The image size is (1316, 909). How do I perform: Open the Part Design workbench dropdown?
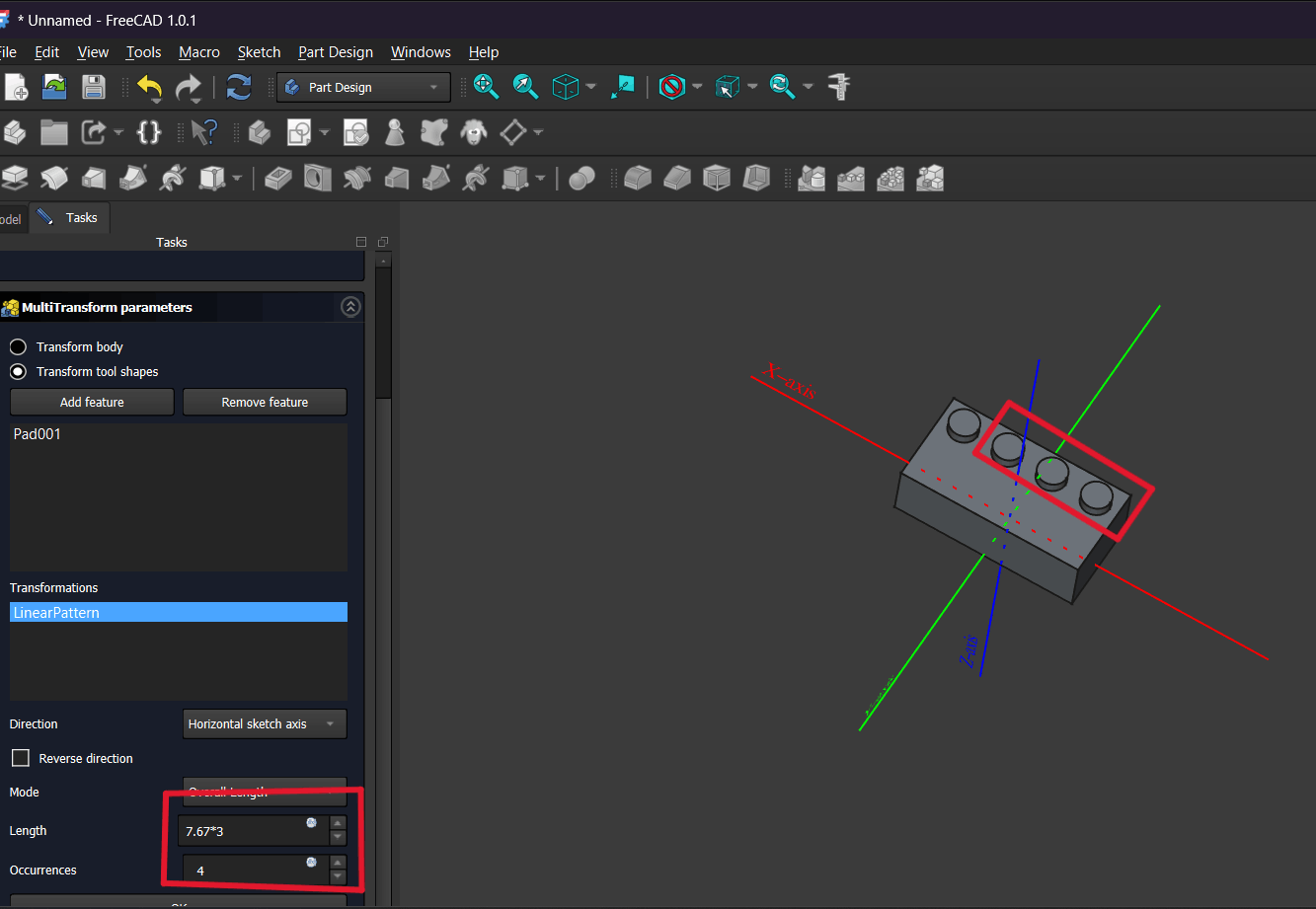pyautogui.click(x=363, y=87)
